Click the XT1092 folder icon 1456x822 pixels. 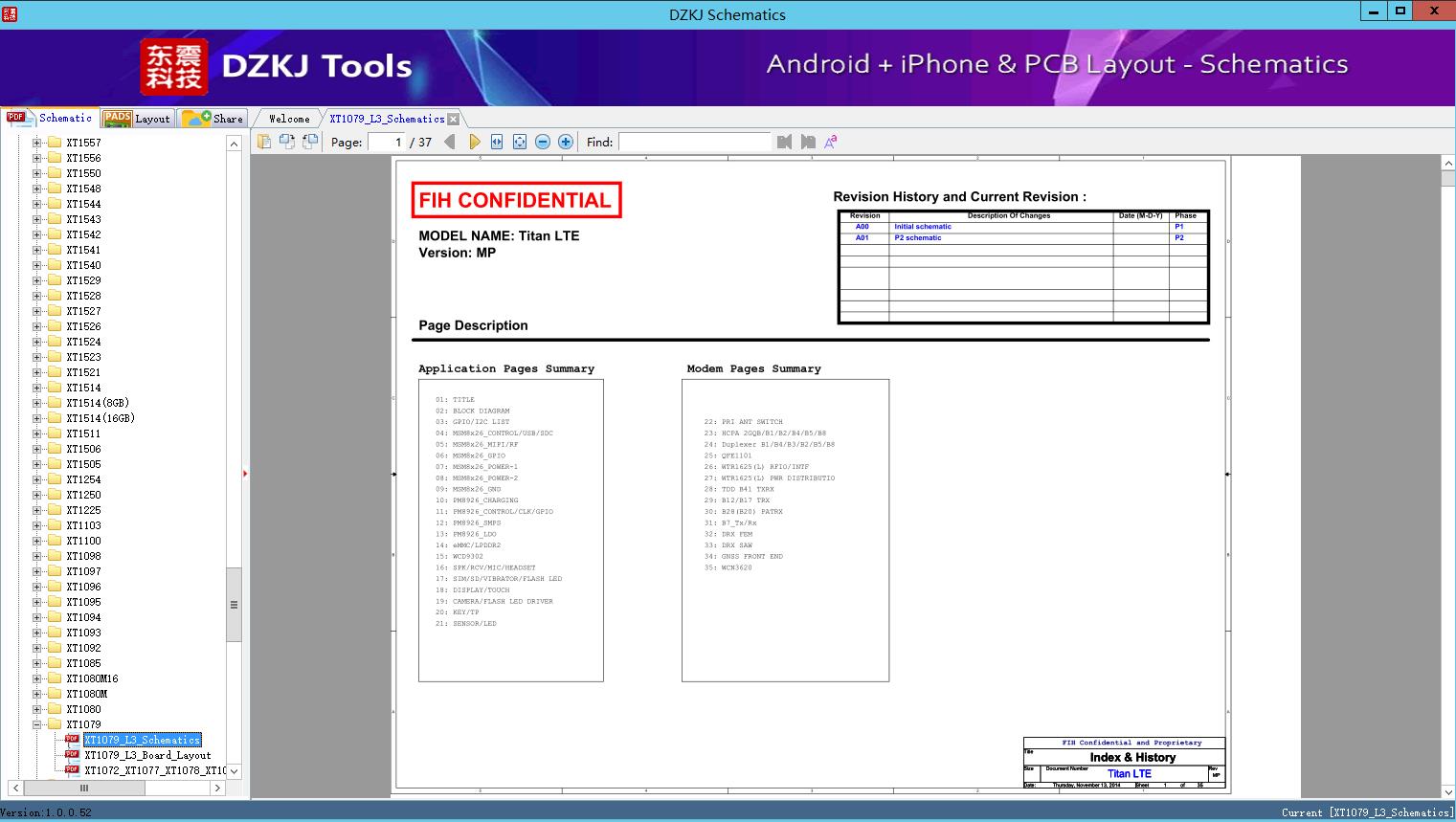(x=55, y=648)
